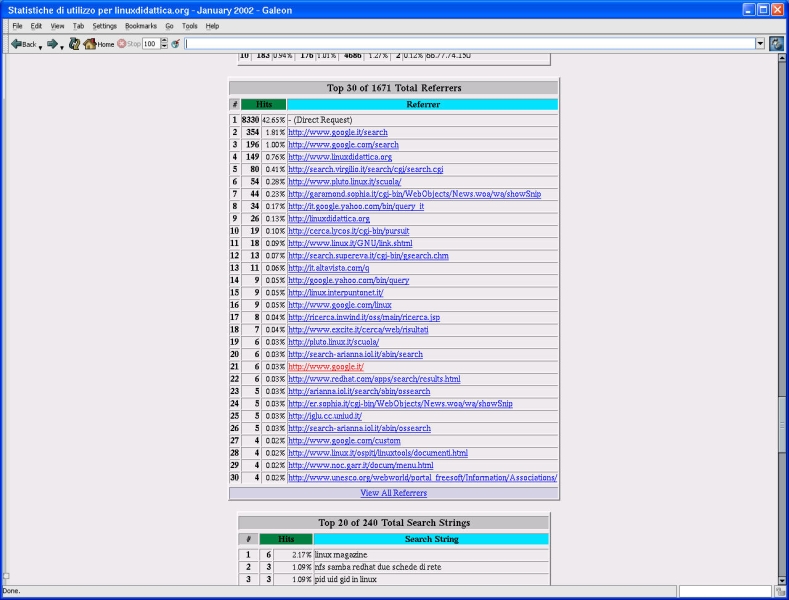Click the page's vertical scrollbar thumb
The image size is (789, 600).
point(782,426)
